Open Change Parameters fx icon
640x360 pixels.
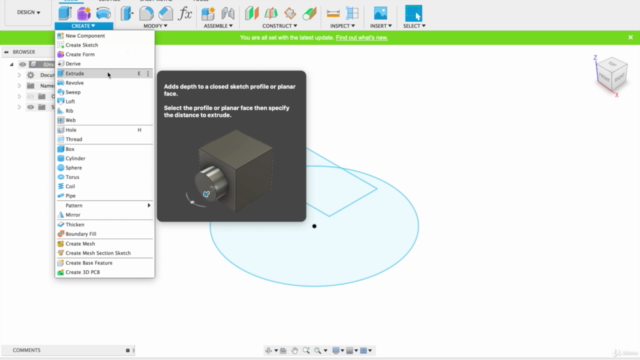[x=185, y=13]
